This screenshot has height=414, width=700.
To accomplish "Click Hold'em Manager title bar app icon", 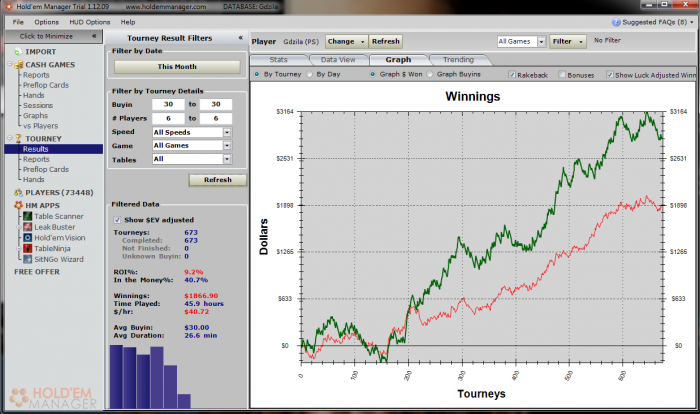I will pos(8,6).
